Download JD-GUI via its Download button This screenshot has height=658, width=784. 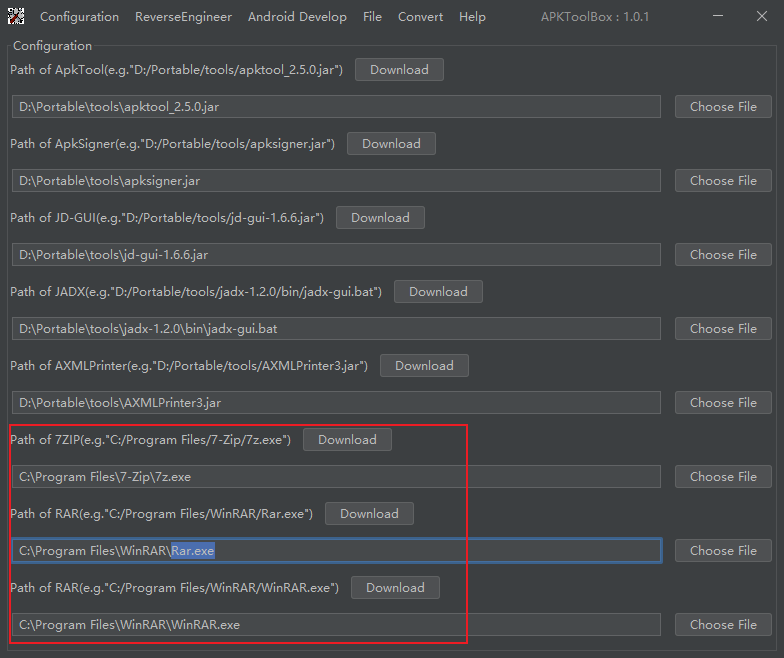click(x=380, y=218)
